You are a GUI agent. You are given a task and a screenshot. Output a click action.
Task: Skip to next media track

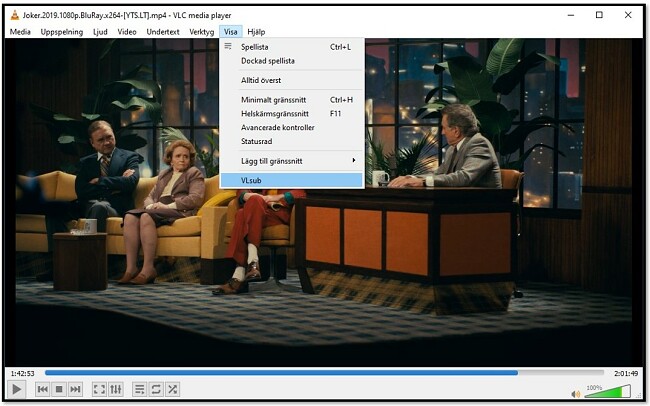(75, 389)
